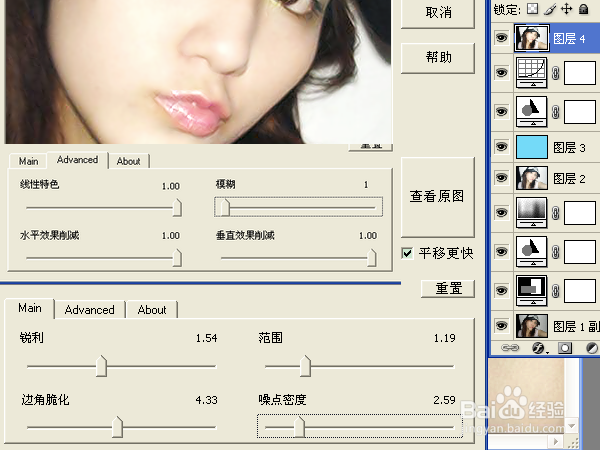
Task: Create new adjustment layer half-circle icon
Action: pos(592,348)
